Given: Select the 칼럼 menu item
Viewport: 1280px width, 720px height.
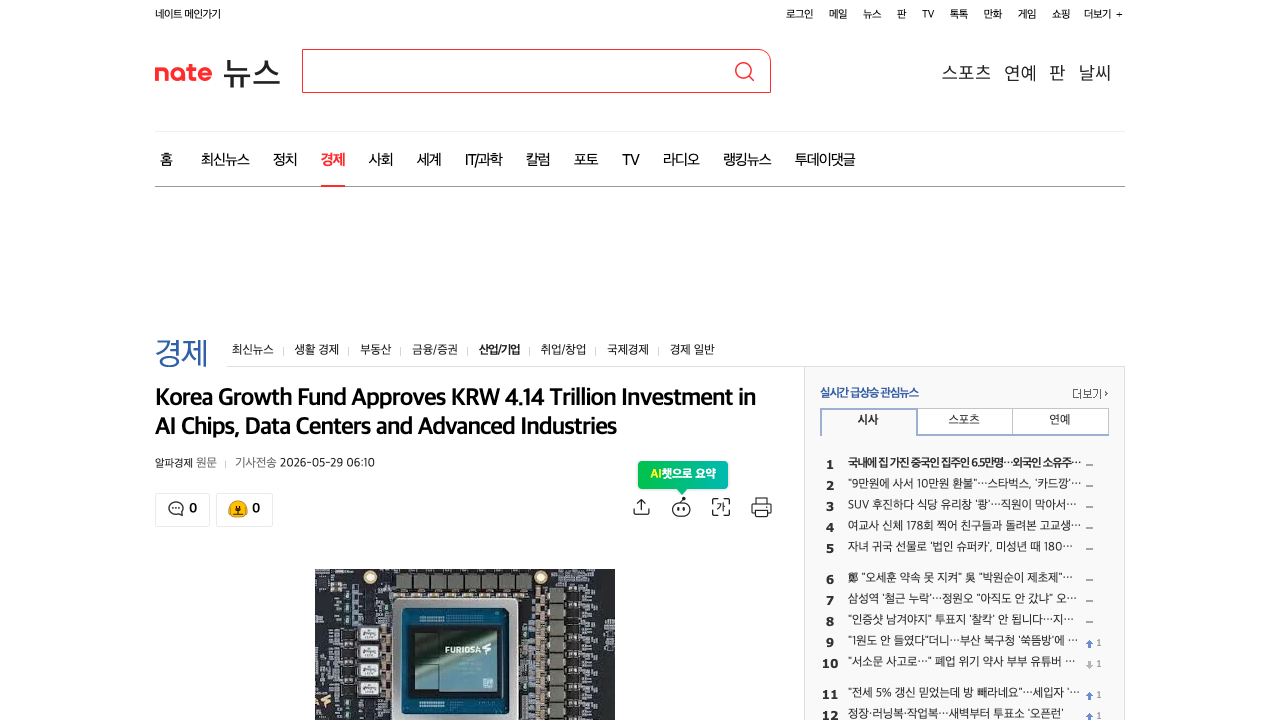Looking at the screenshot, I should (538, 159).
